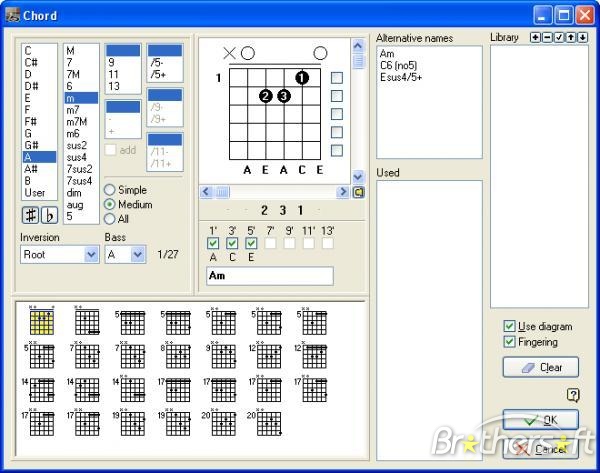Select the second open chord thumbnail
Viewport: 600px width, 473px height.
click(x=87, y=320)
